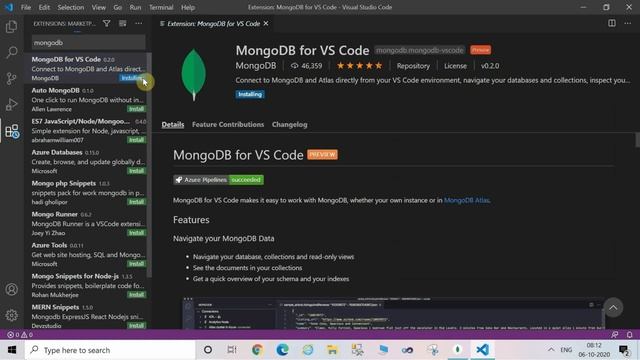Open File Explorer from the taskbar
This screenshot has width=640, height=360.
(x=332, y=350)
